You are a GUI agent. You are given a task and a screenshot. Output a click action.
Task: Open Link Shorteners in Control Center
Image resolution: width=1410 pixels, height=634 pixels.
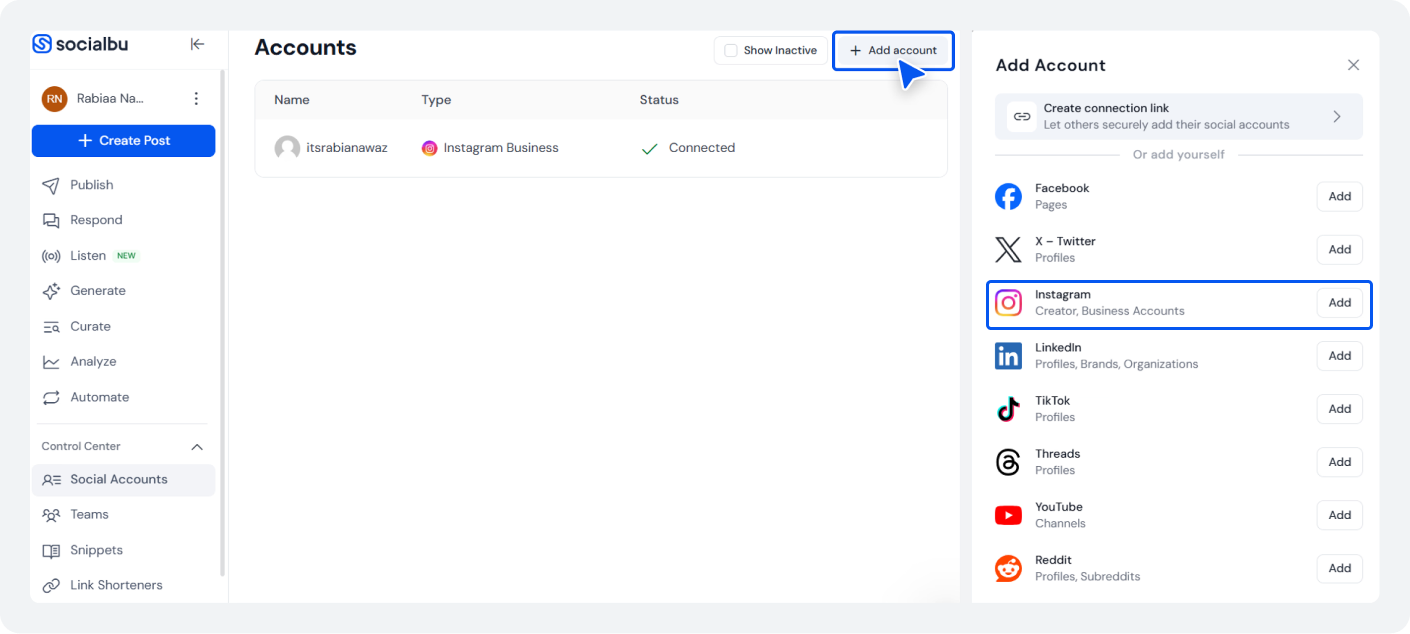point(123,586)
